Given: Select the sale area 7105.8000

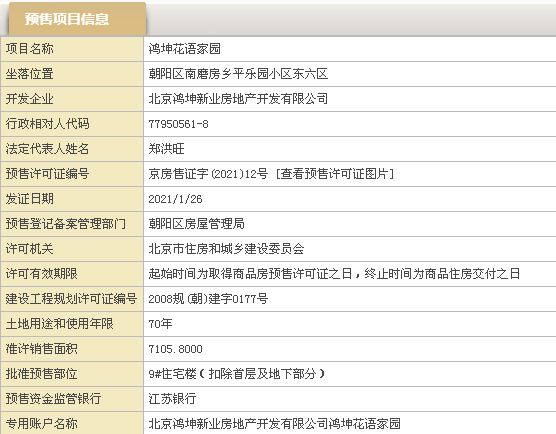Looking at the screenshot, I should (x=175, y=349).
